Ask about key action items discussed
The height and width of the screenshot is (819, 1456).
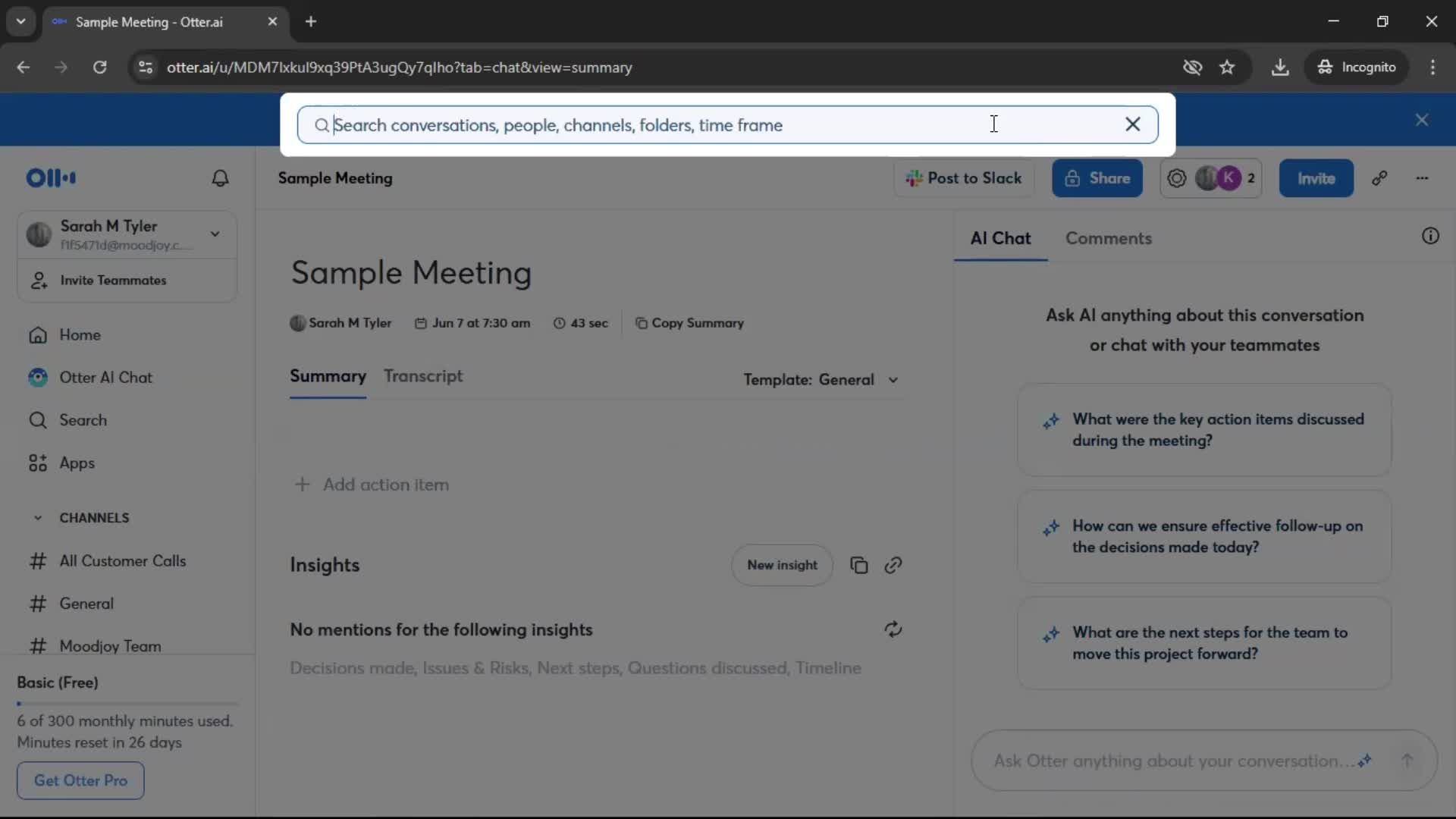click(1204, 430)
